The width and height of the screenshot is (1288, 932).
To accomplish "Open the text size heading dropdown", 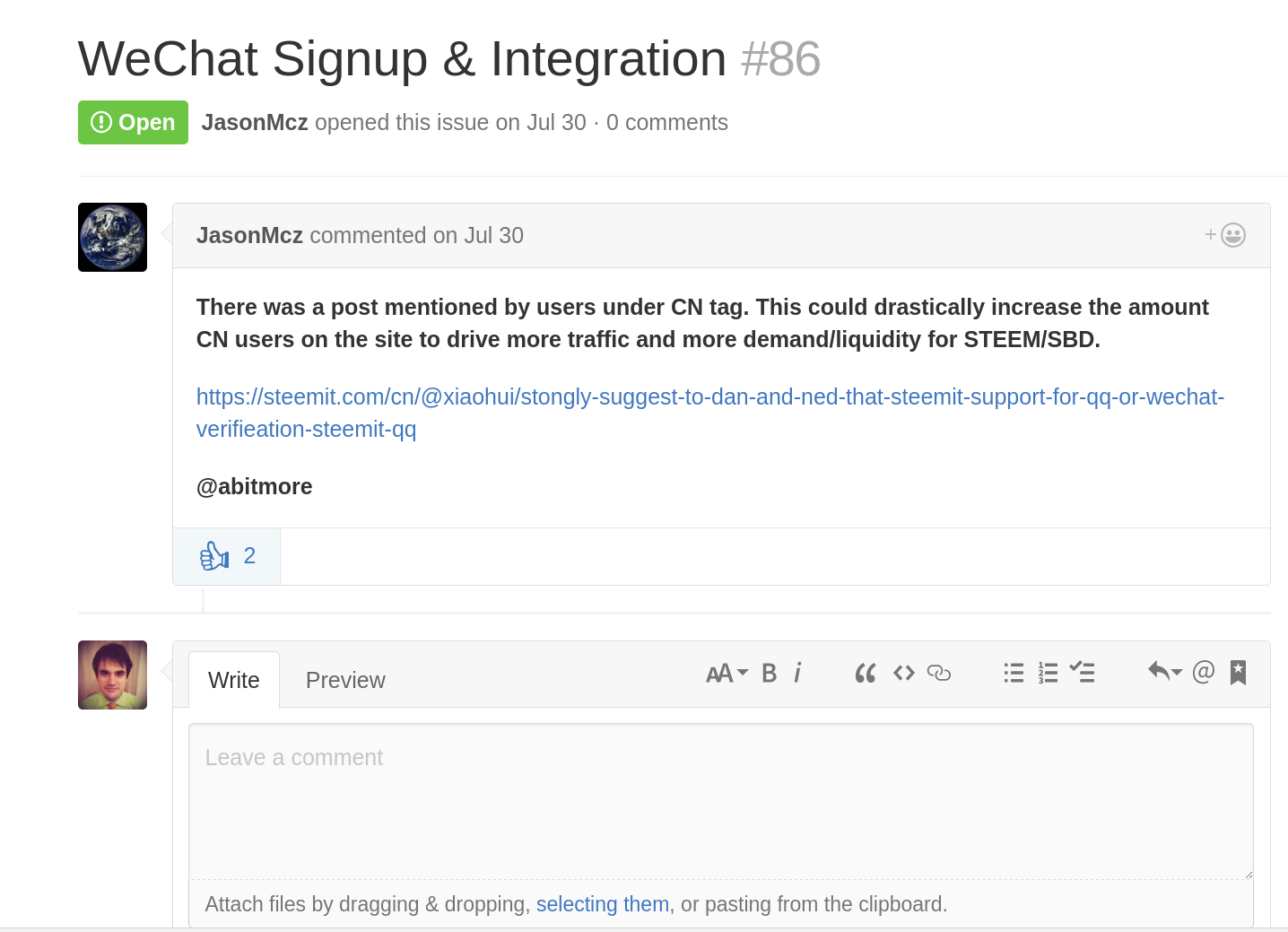I will click(727, 673).
